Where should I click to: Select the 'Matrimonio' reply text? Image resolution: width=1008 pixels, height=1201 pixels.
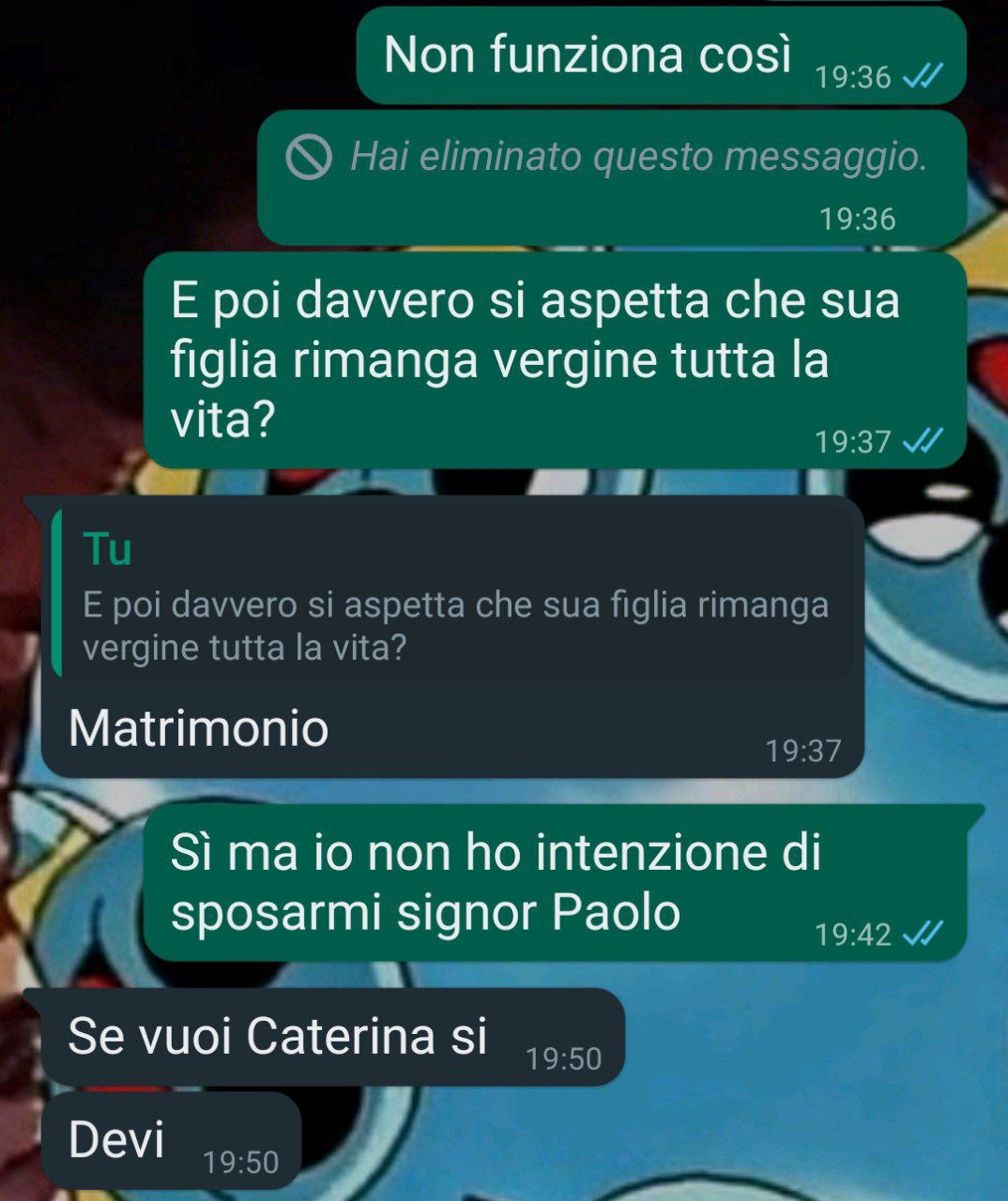[199, 729]
